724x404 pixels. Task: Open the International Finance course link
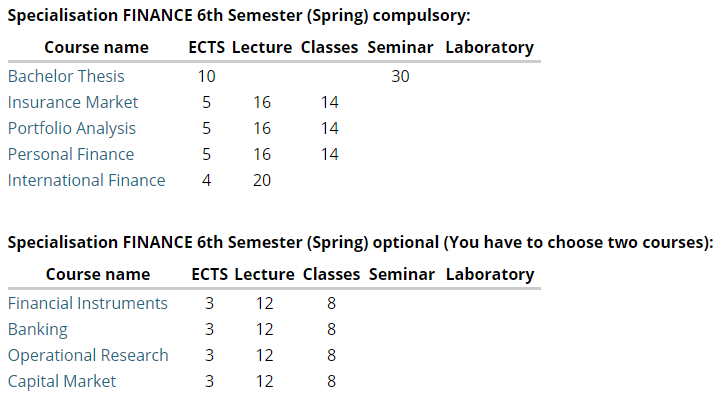pyautogui.click(x=86, y=180)
